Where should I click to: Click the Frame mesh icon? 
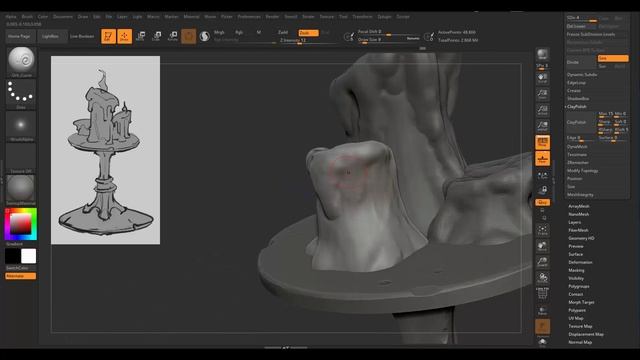point(542,231)
